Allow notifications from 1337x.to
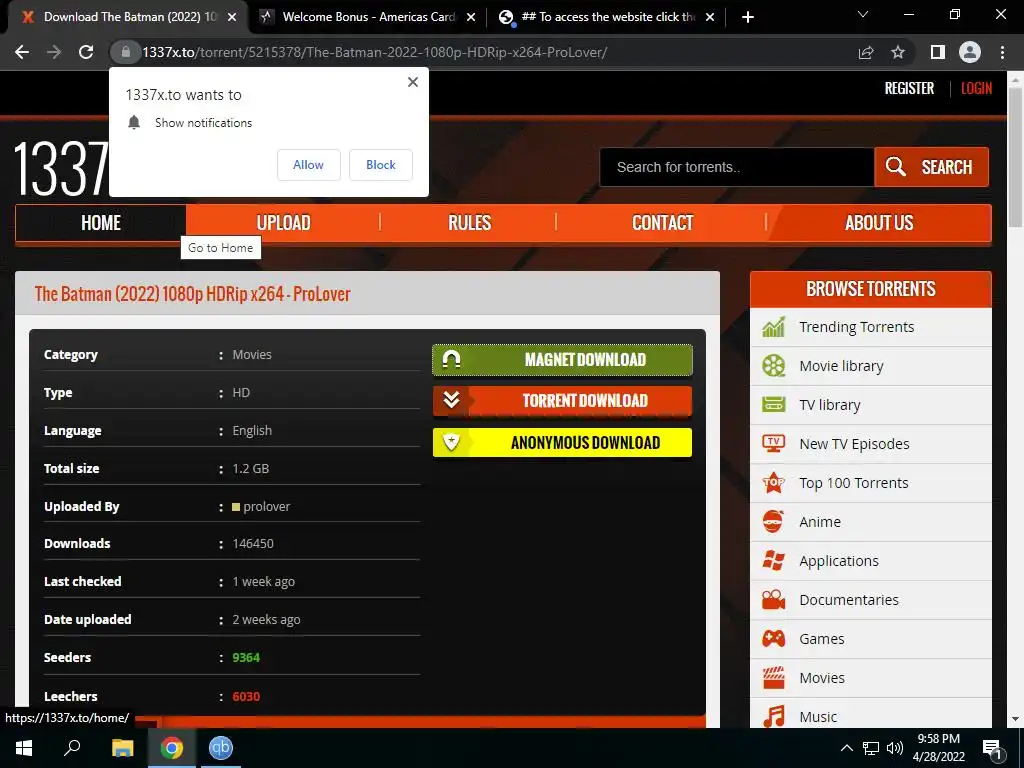Viewport: 1024px width, 768px height. [308, 165]
